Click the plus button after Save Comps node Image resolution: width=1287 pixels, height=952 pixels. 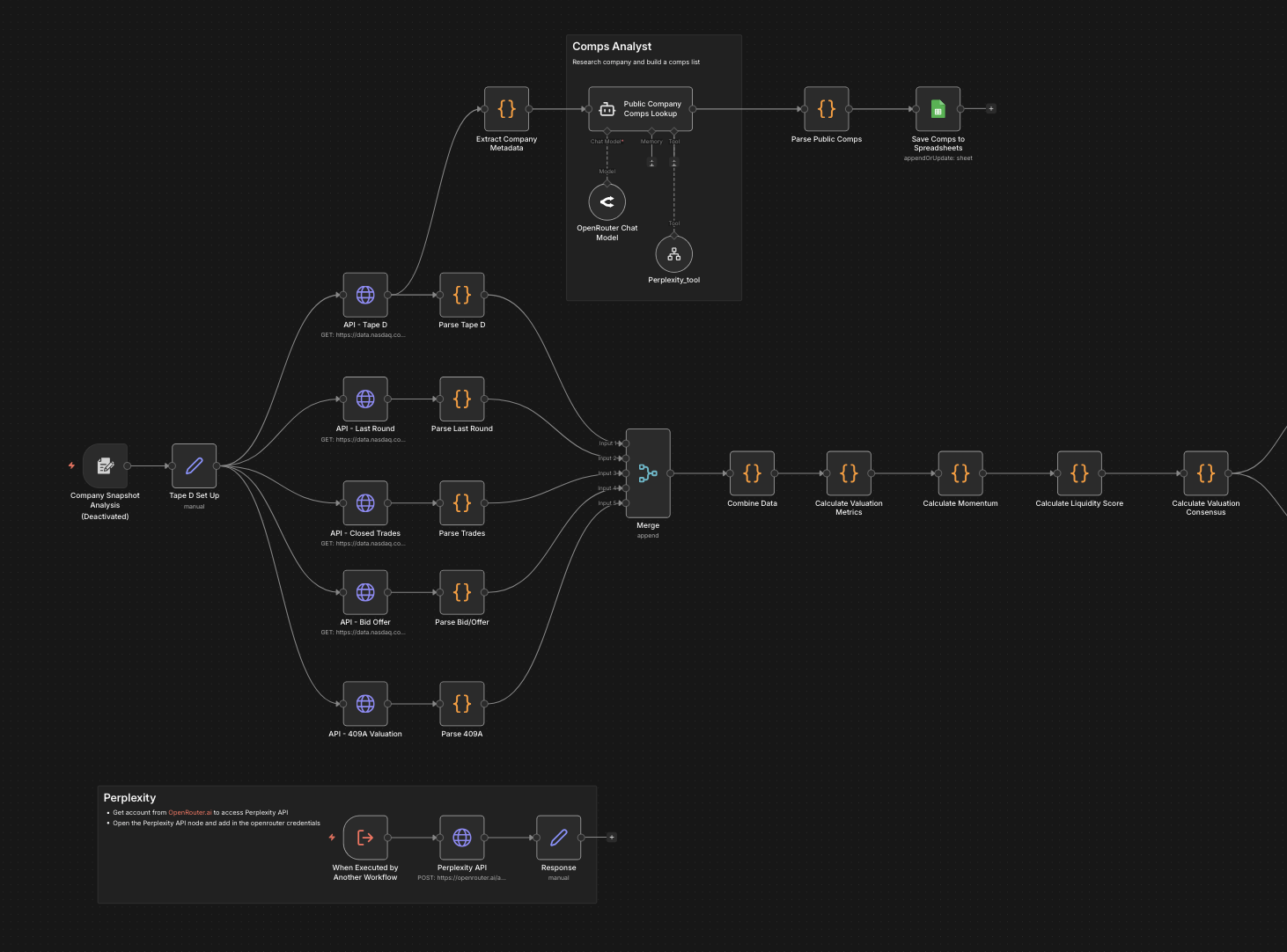coord(990,107)
